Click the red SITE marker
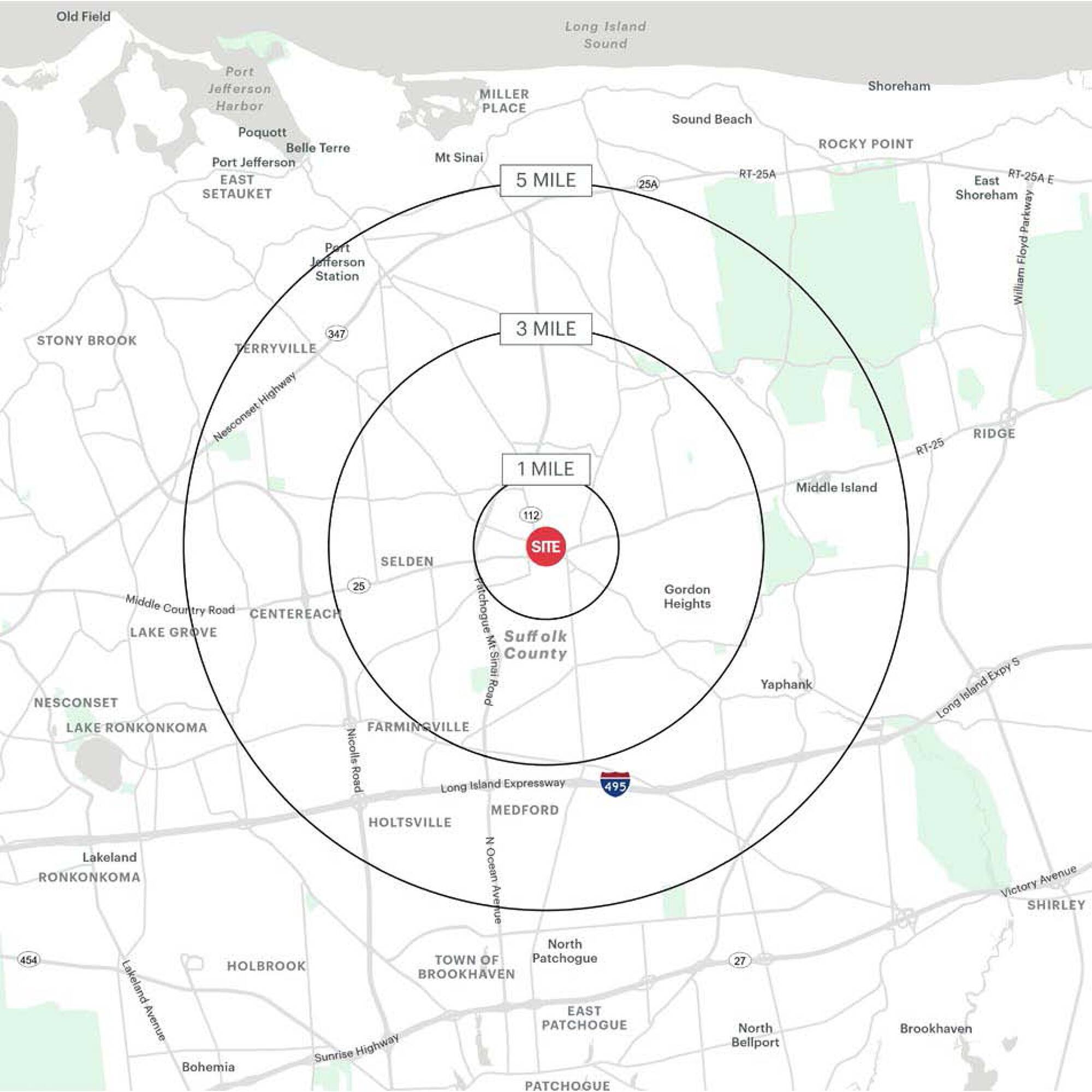 [x=545, y=546]
